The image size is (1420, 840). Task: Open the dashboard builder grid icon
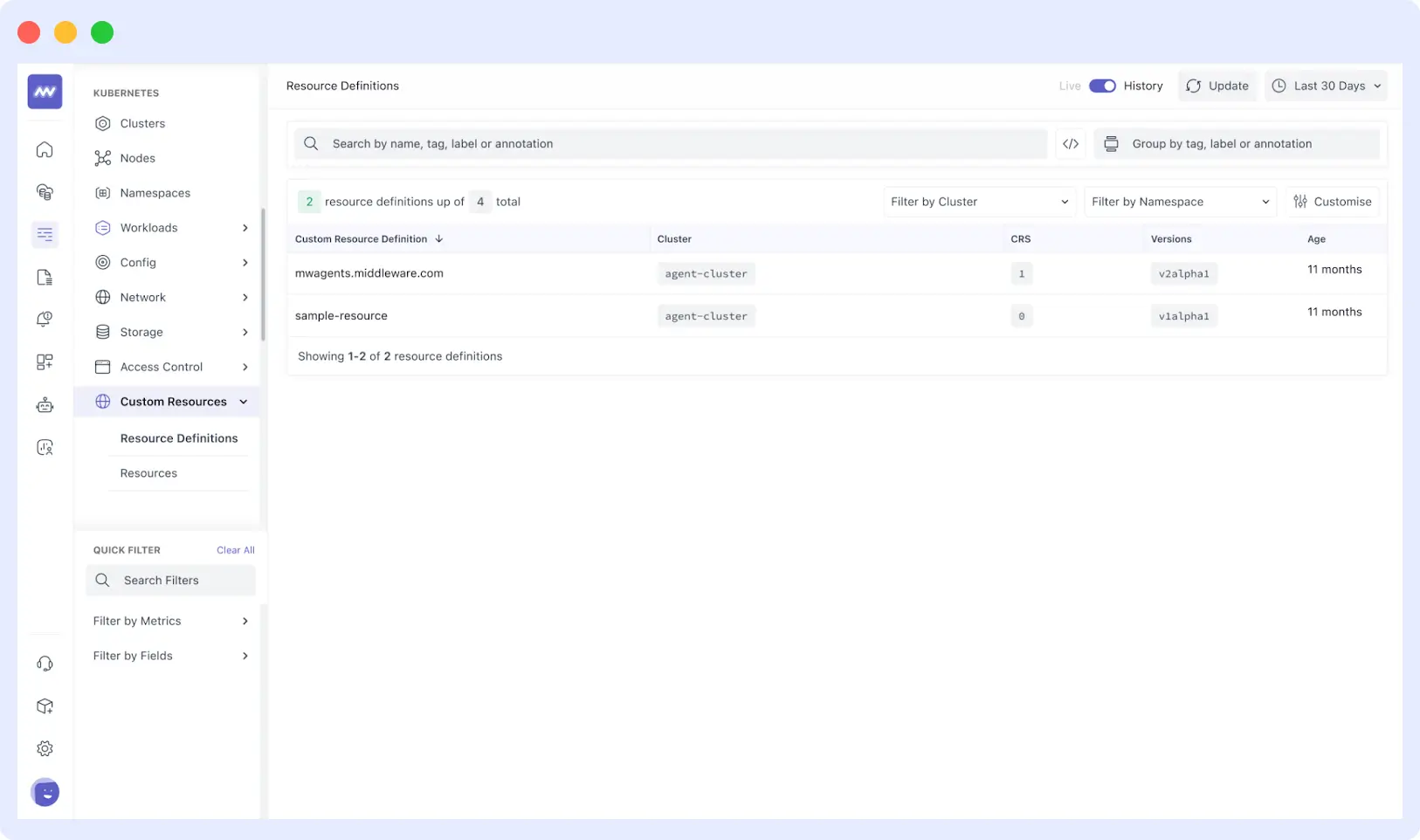point(44,361)
